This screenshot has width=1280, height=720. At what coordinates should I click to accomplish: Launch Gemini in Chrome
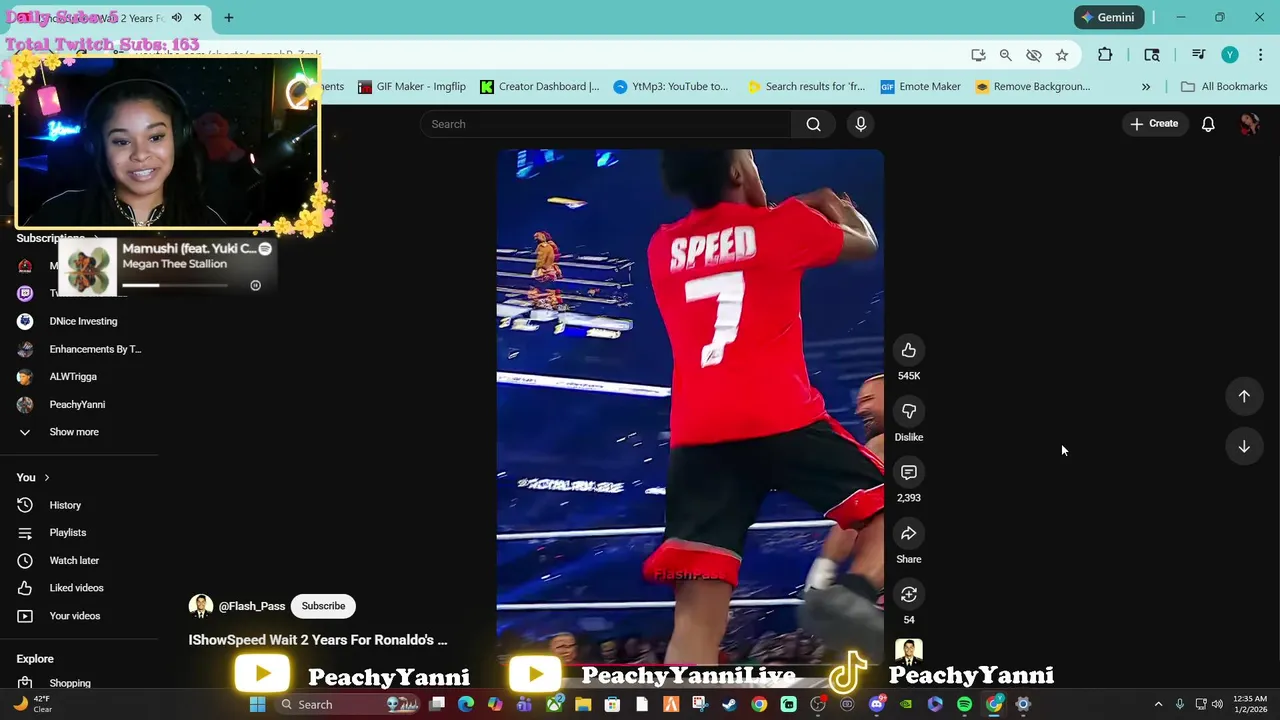pos(1108,17)
